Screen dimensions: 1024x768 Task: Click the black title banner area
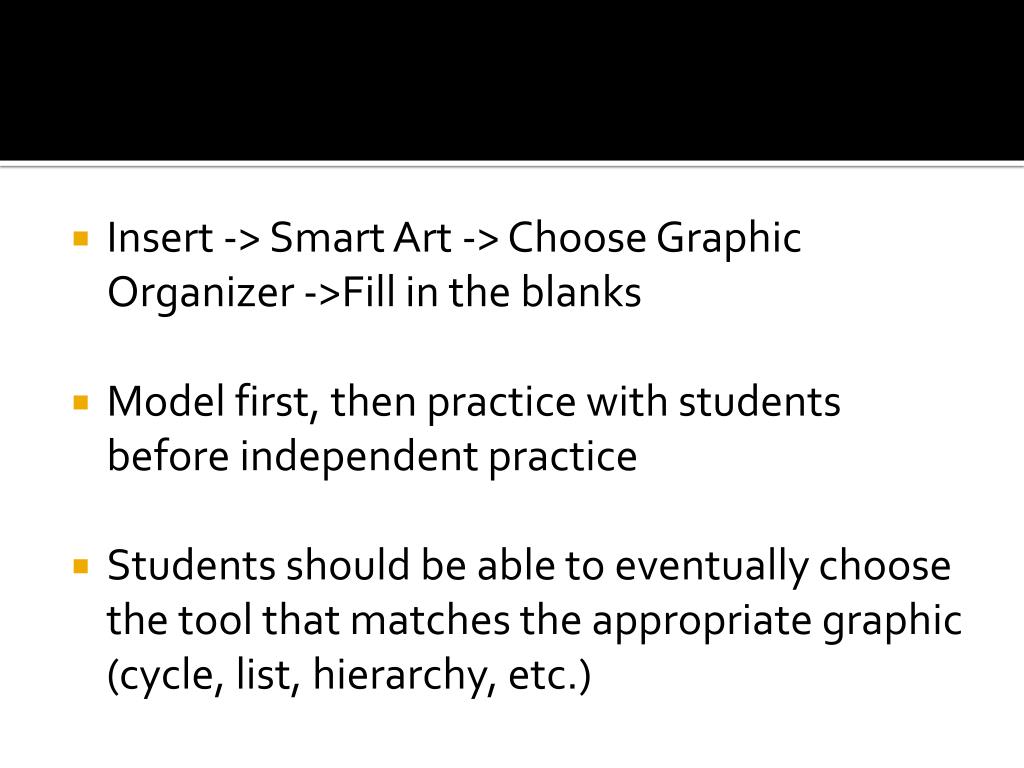[x=512, y=78]
